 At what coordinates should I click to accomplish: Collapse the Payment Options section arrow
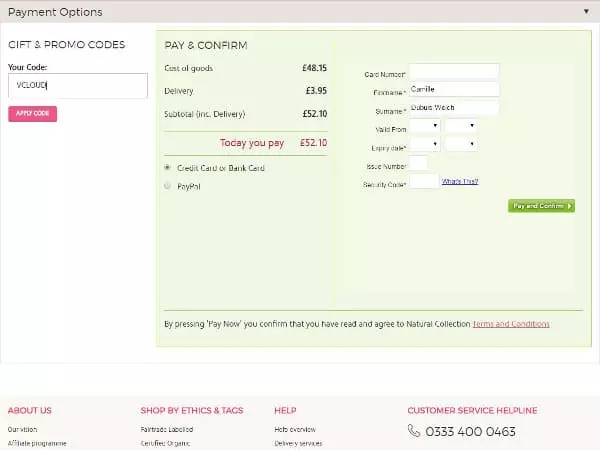click(x=585, y=12)
